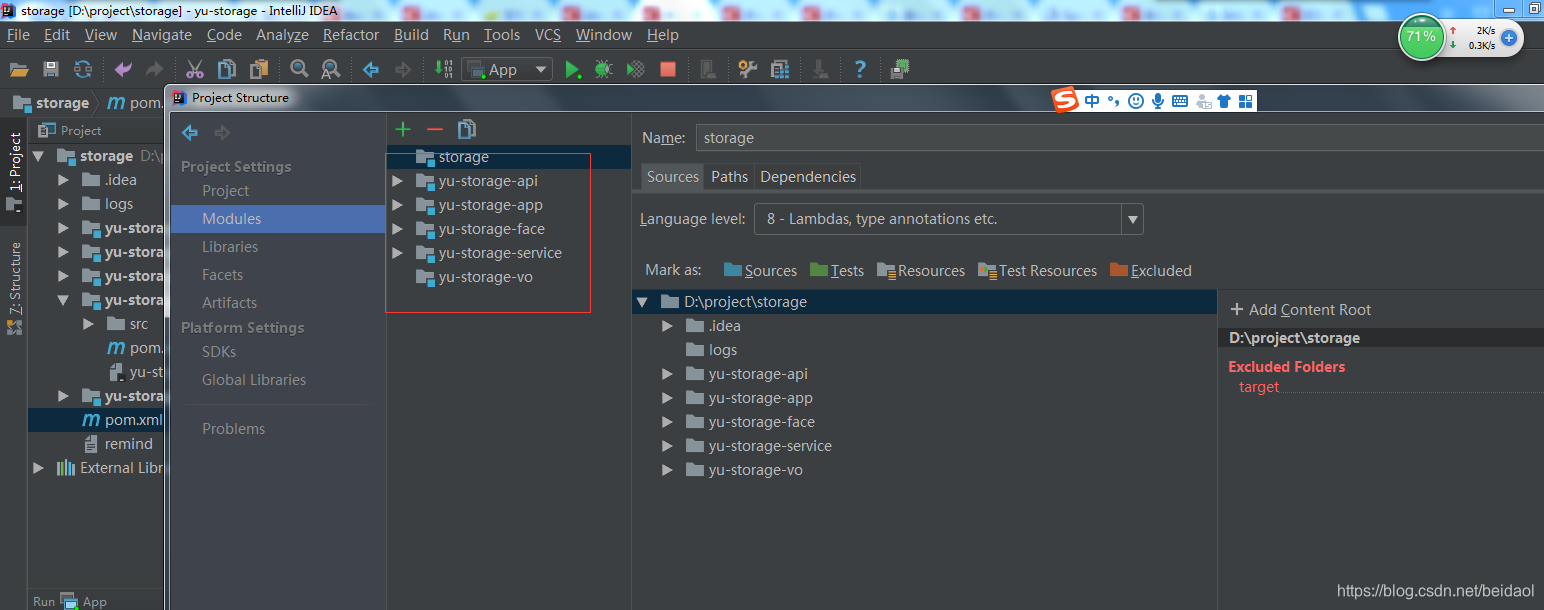The width and height of the screenshot is (1544, 610).
Task: Click the Project Structure toolbar icon
Action: (x=780, y=69)
